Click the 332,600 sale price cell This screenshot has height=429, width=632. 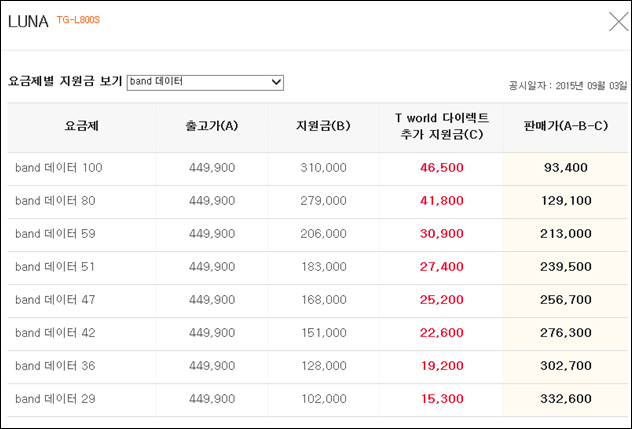point(565,399)
